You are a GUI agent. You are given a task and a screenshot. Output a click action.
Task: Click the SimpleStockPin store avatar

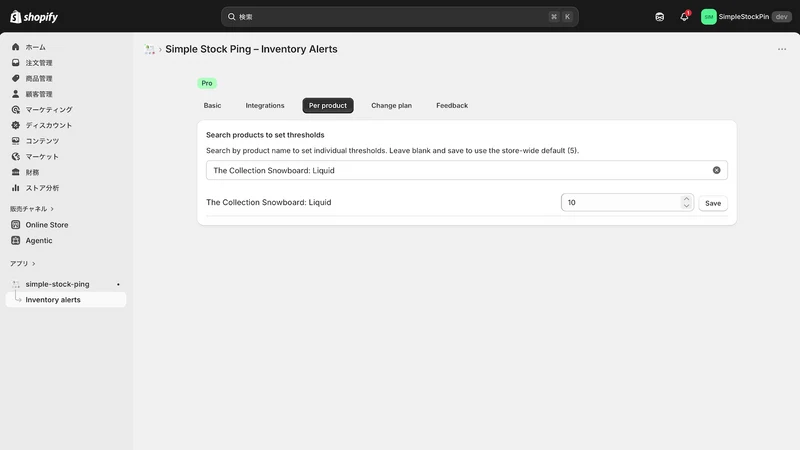[709, 17]
